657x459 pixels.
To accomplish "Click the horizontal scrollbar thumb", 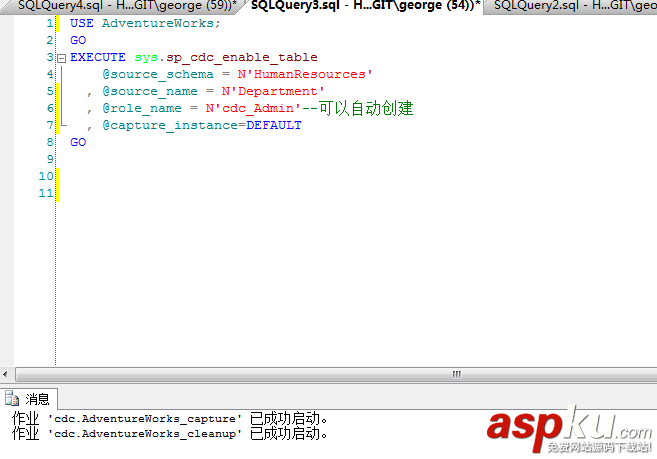I will tap(336, 374).
